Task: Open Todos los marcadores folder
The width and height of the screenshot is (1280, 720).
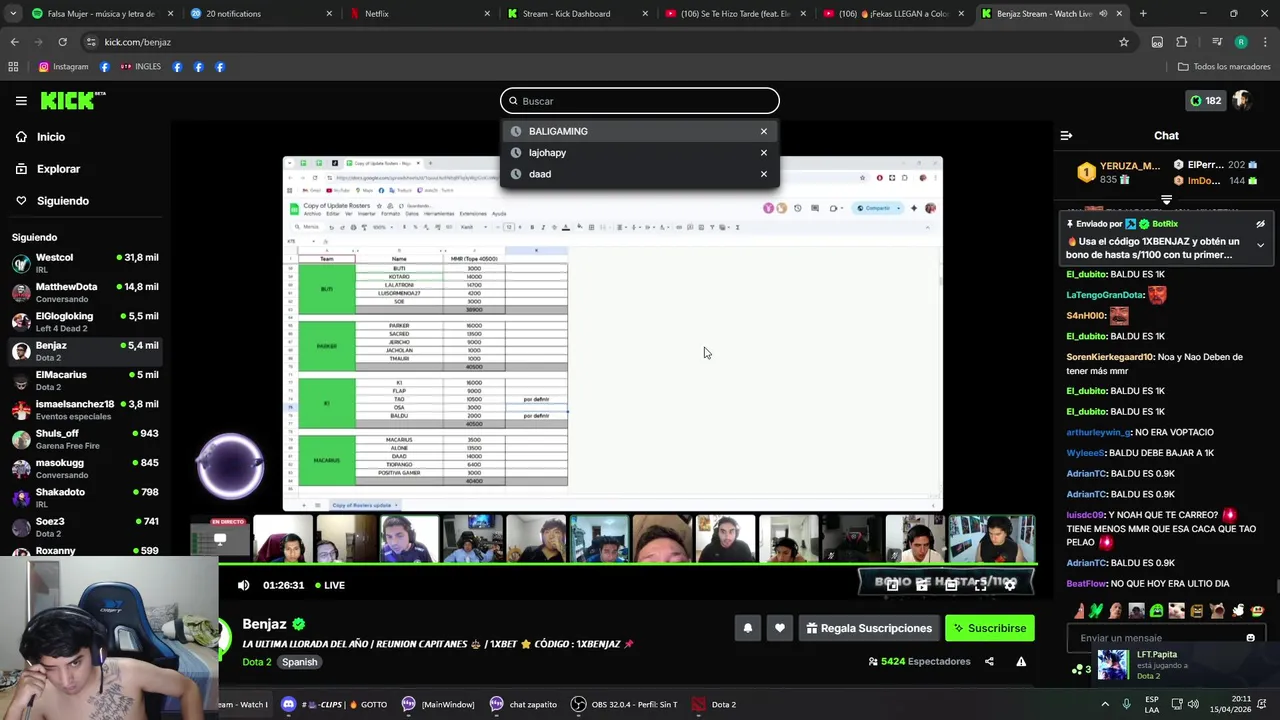Action: (1224, 67)
